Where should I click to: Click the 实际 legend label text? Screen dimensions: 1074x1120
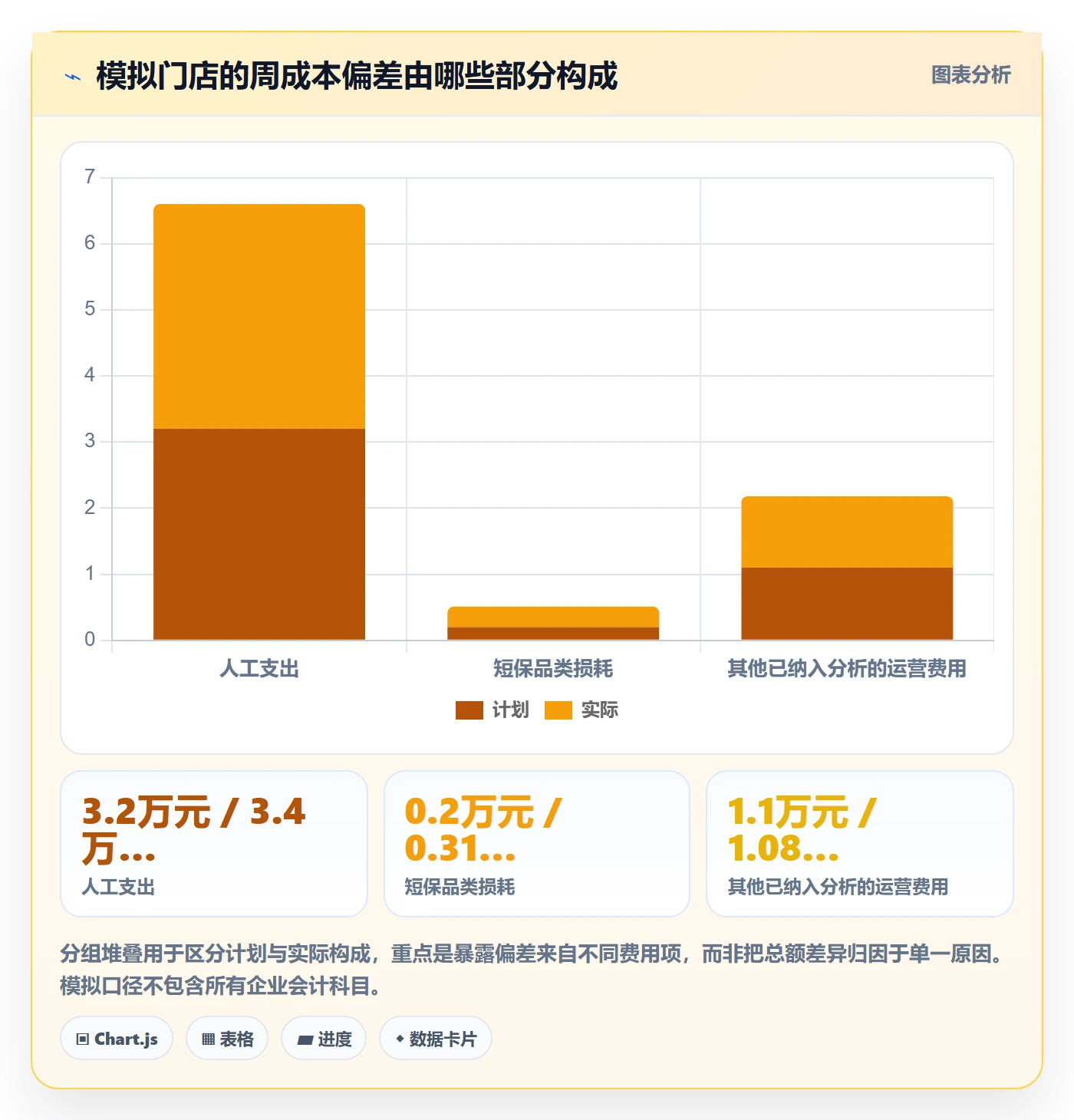pos(599,710)
